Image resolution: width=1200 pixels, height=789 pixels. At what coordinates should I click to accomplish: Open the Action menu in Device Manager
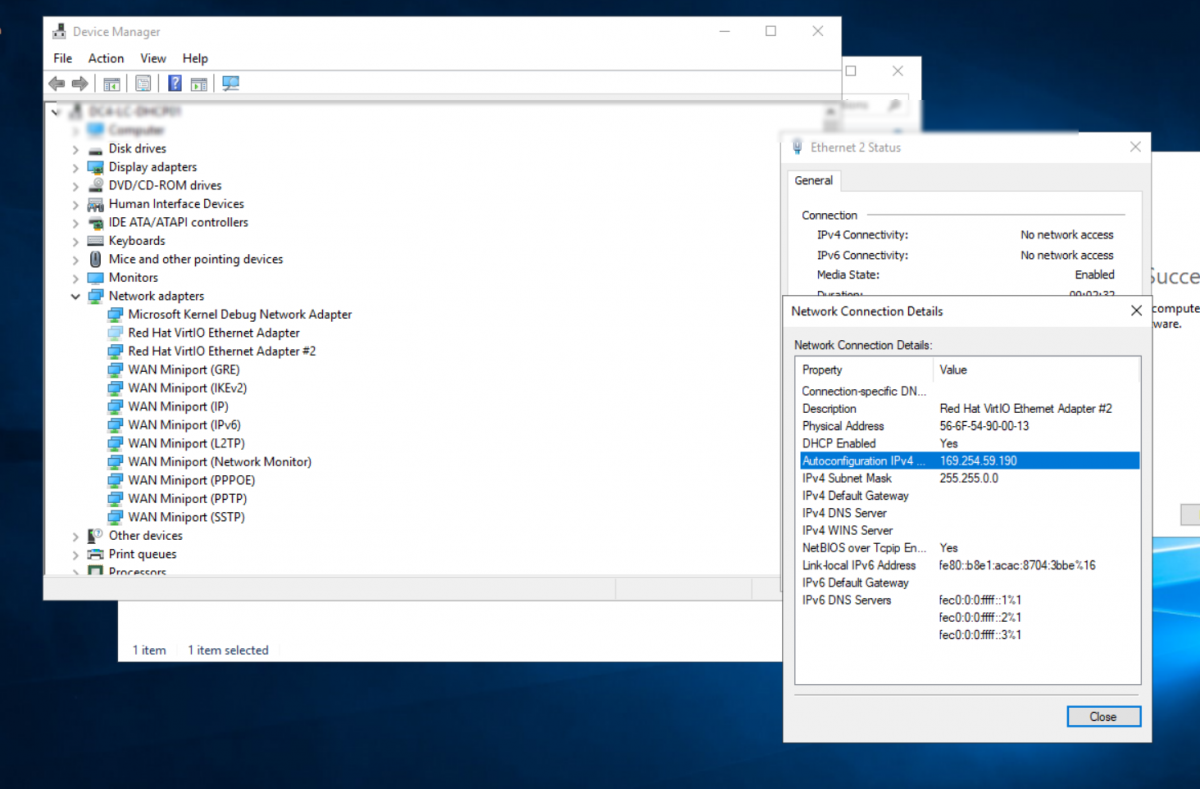pyautogui.click(x=106, y=58)
